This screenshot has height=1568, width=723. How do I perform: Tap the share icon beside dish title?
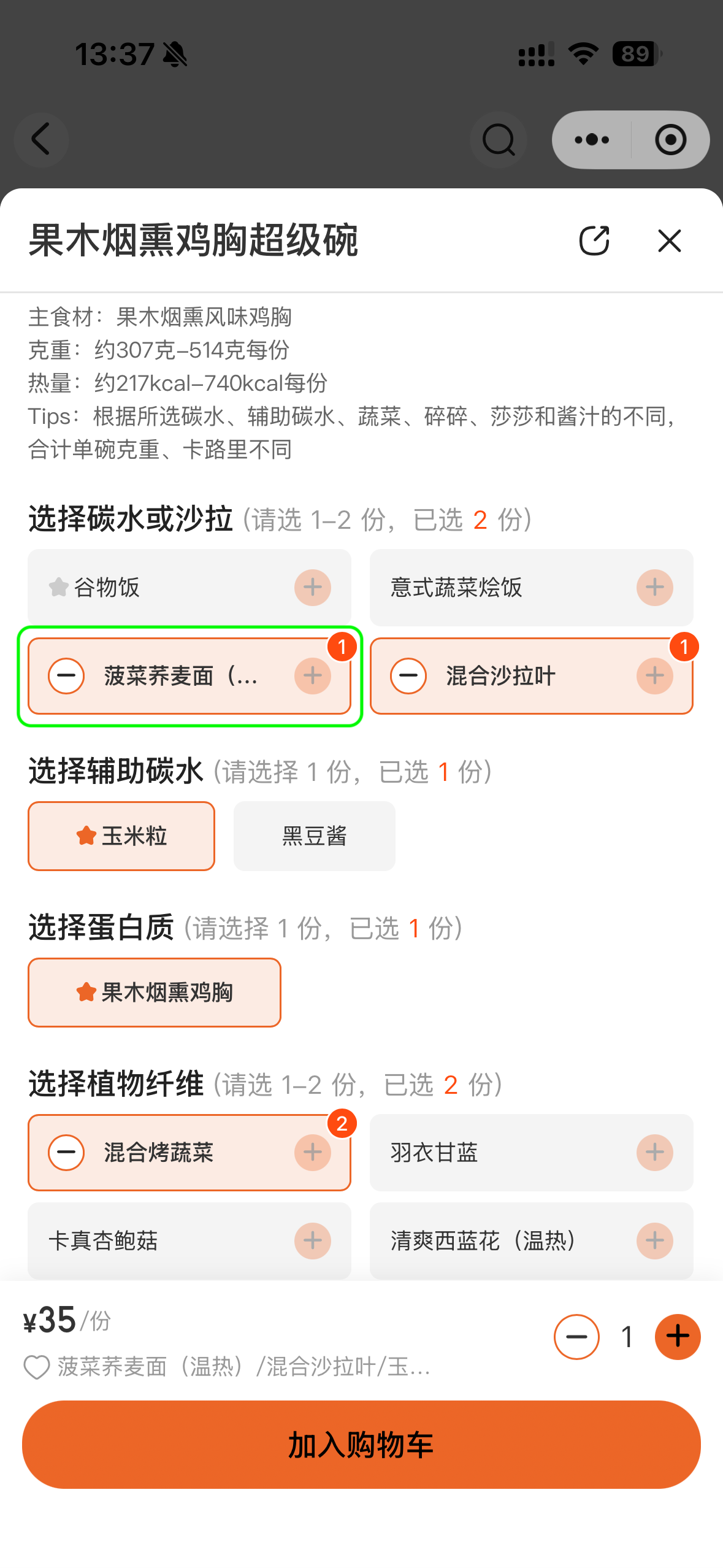pyautogui.click(x=594, y=240)
